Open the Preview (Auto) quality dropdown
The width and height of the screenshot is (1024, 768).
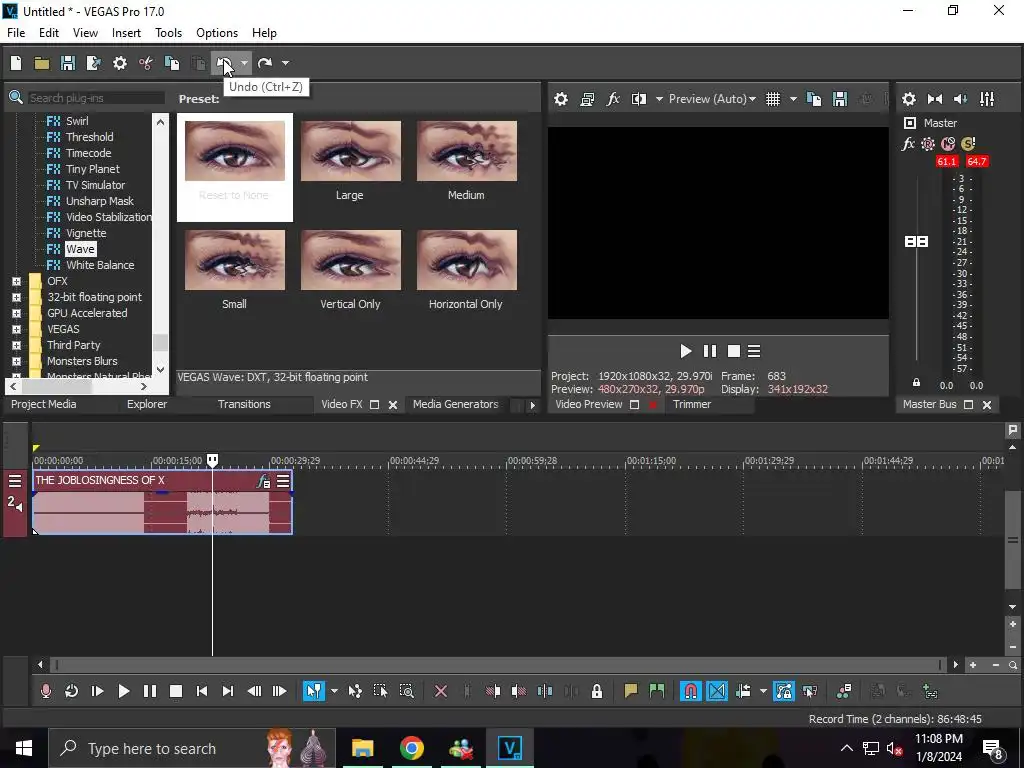point(712,99)
